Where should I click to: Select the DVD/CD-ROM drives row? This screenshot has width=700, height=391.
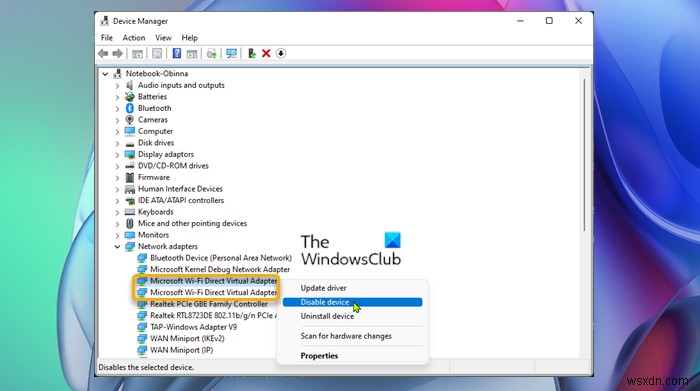[x=173, y=166]
